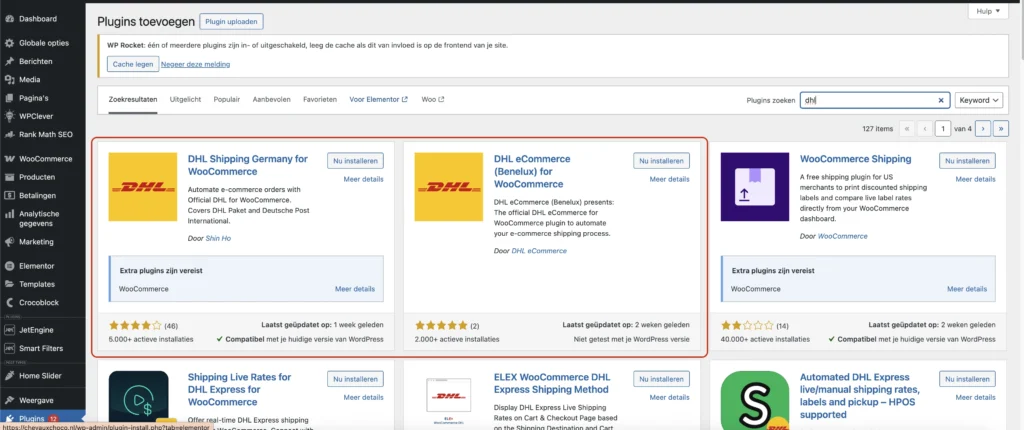Click the Cache legen button
The image size is (1024, 430).
coord(133,64)
